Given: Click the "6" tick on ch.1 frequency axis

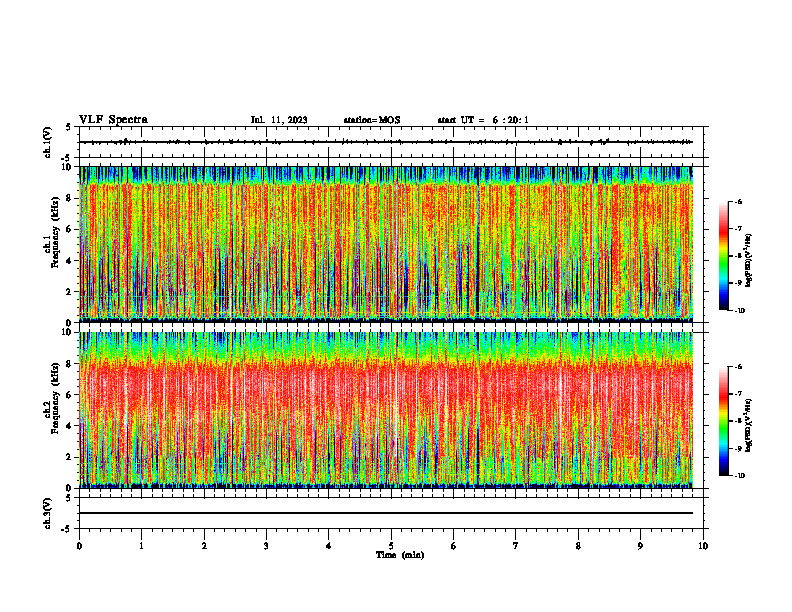Looking at the screenshot, I should point(69,229).
